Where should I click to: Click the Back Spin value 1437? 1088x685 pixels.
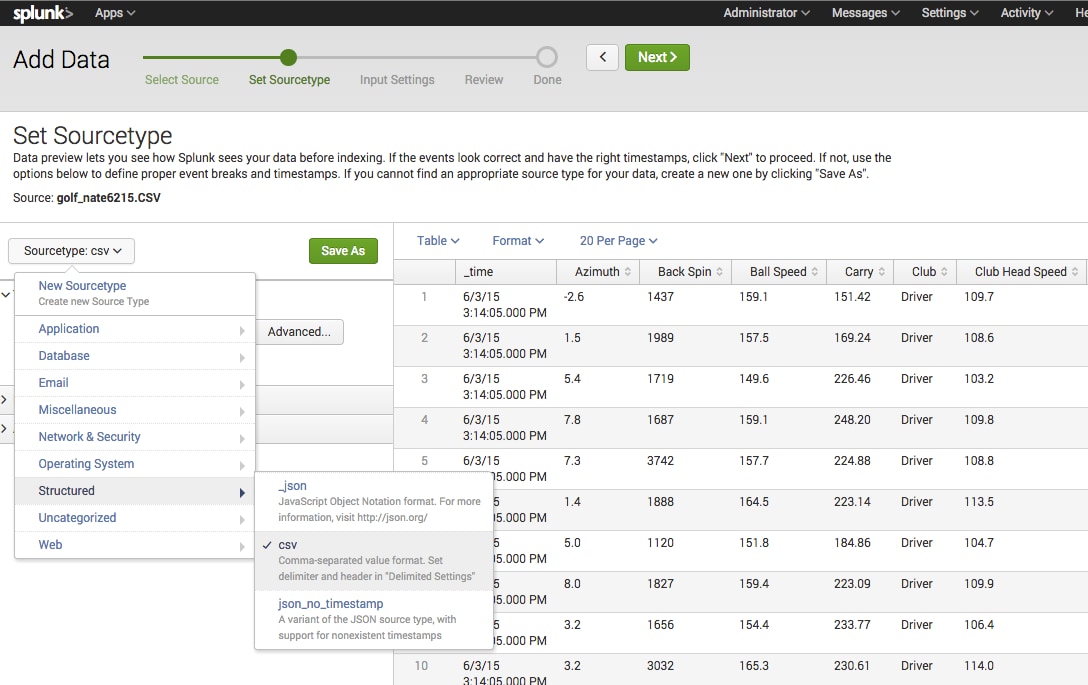(x=661, y=297)
